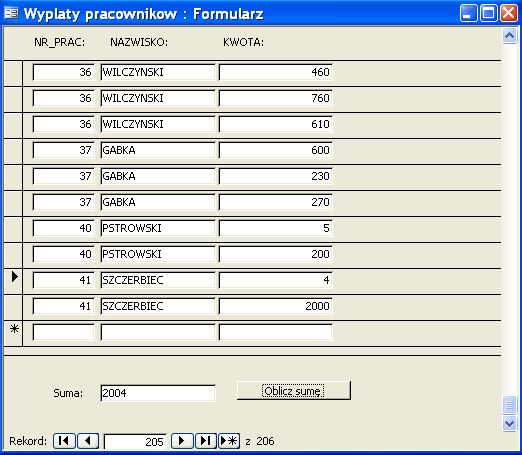The width and height of the screenshot is (522, 455).
Task: Click KWOTA field with value 460
Action: [x=276, y=72]
